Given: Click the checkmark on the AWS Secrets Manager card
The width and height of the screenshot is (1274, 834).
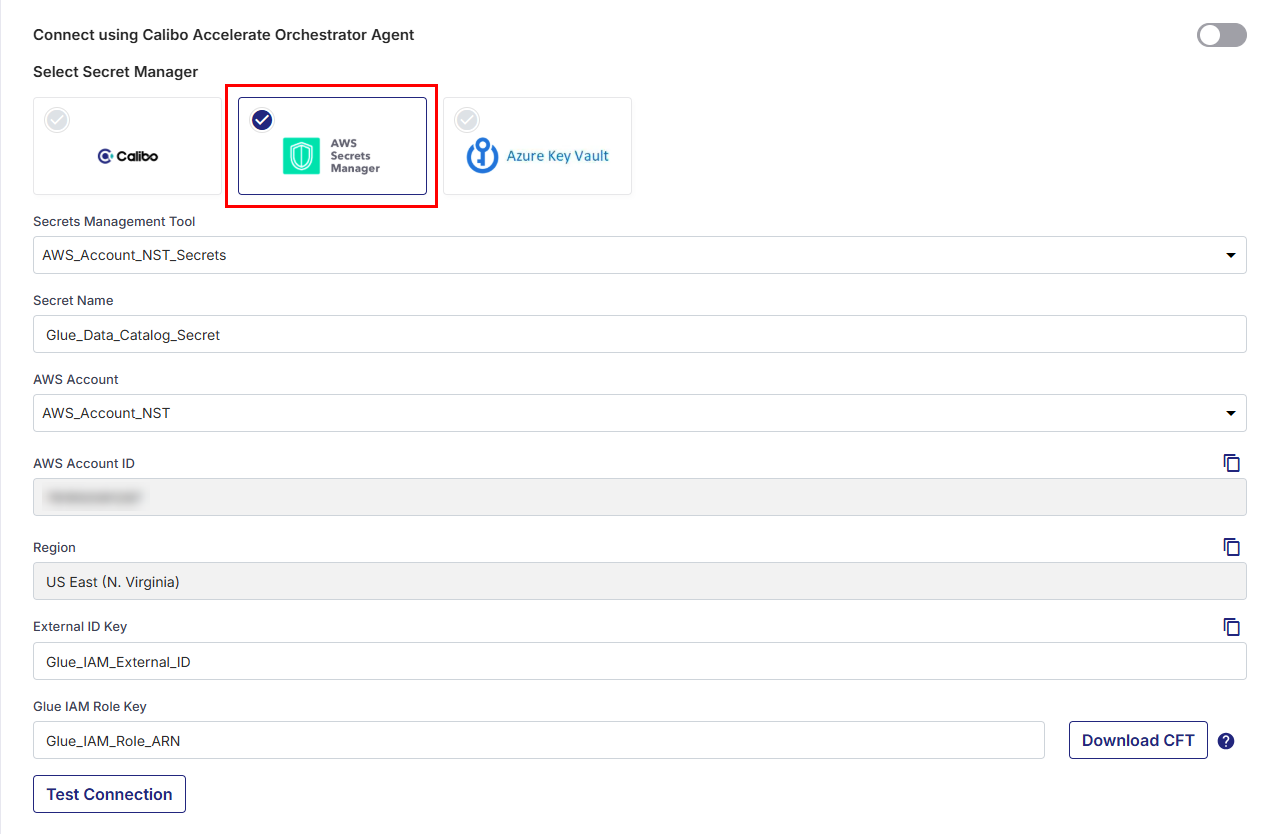Looking at the screenshot, I should (262, 120).
